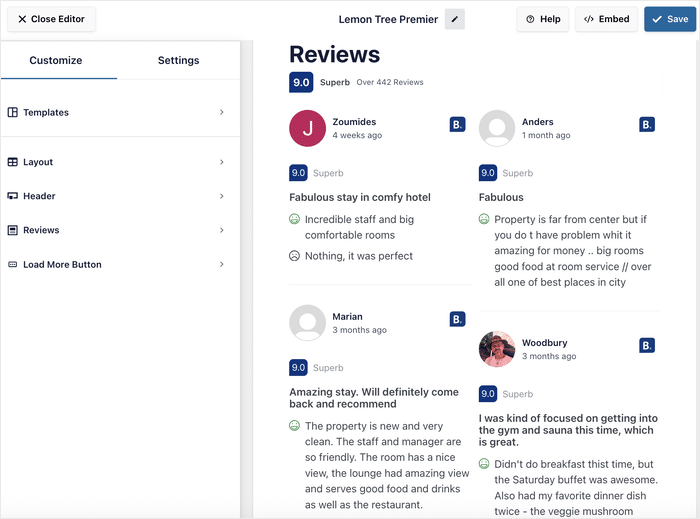Click reviewer name Zoumides

pos(354,122)
